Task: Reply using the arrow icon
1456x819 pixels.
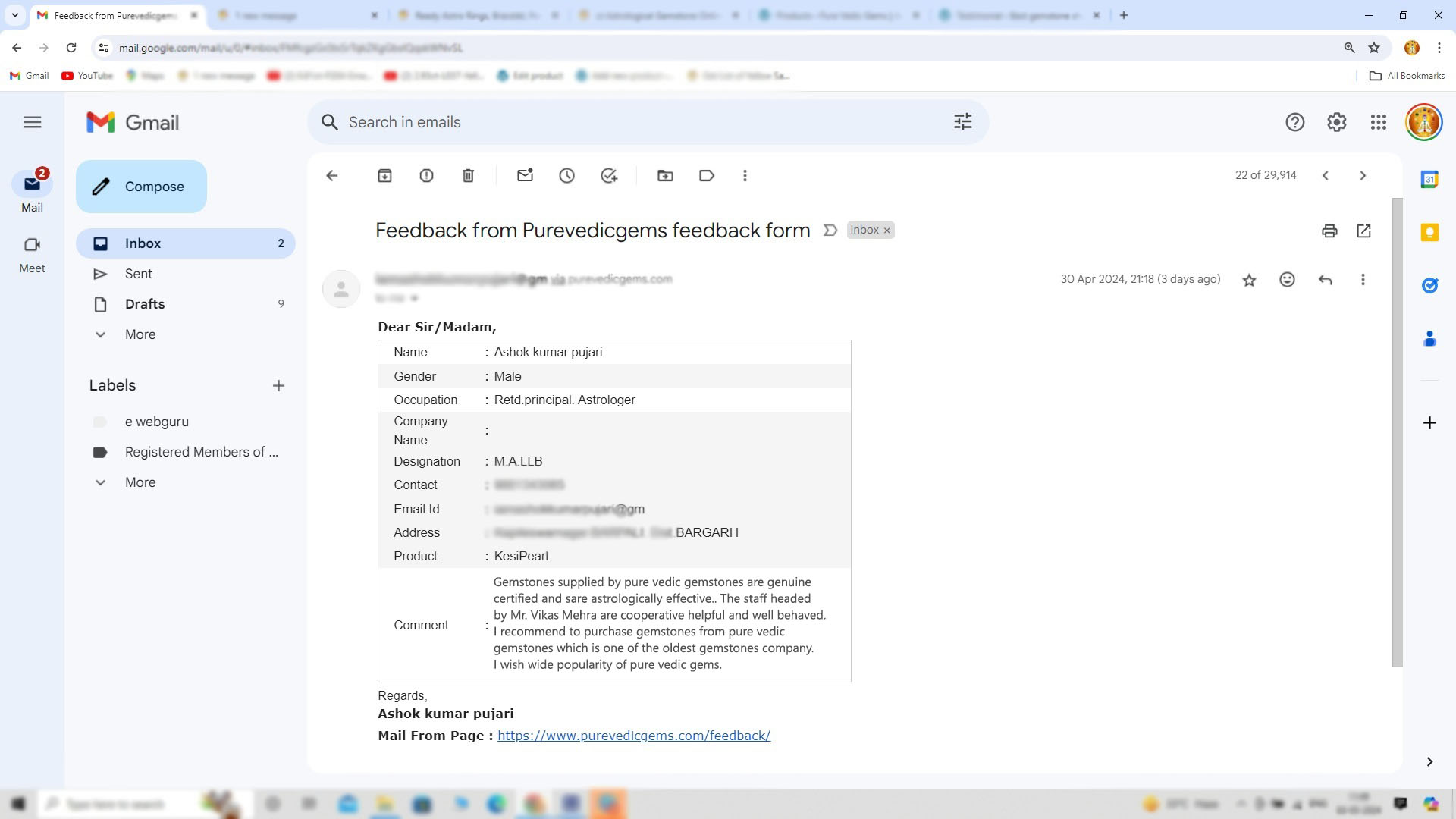Action: coord(1325,280)
